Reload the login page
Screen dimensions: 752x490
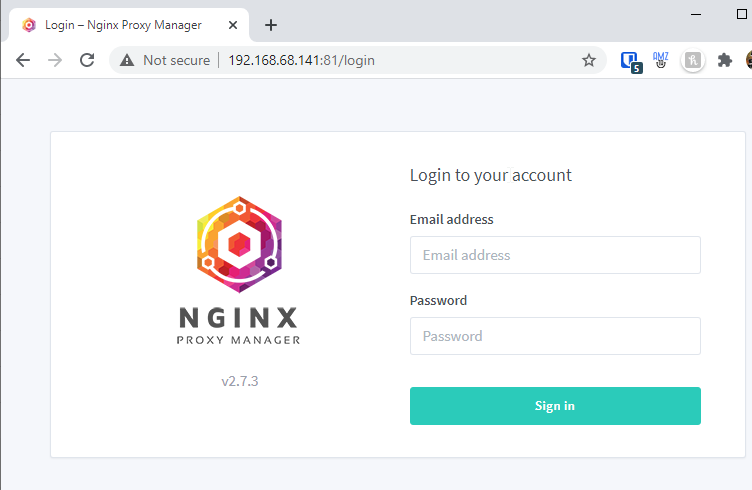[x=87, y=60]
